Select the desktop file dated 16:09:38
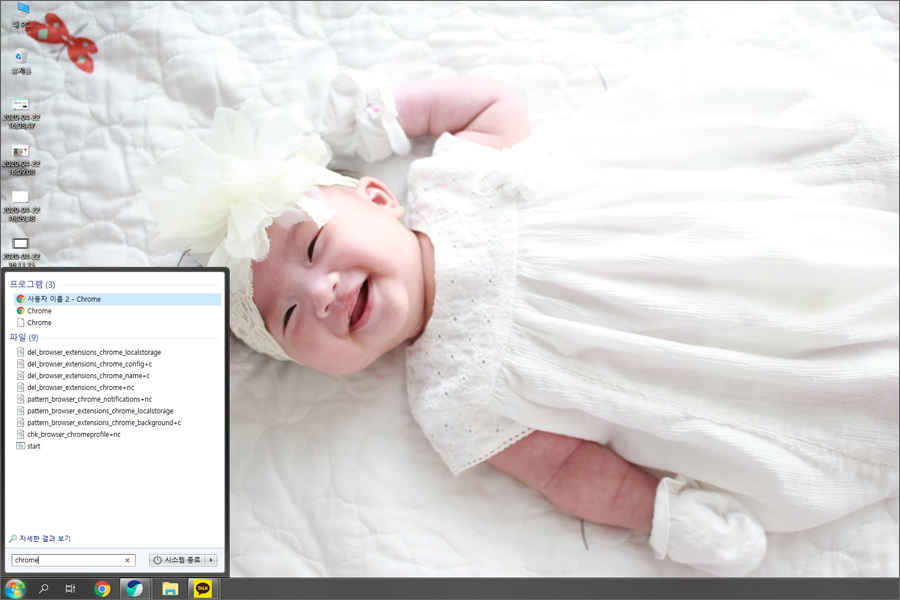Viewport: 900px width, 600px height. click(21, 207)
